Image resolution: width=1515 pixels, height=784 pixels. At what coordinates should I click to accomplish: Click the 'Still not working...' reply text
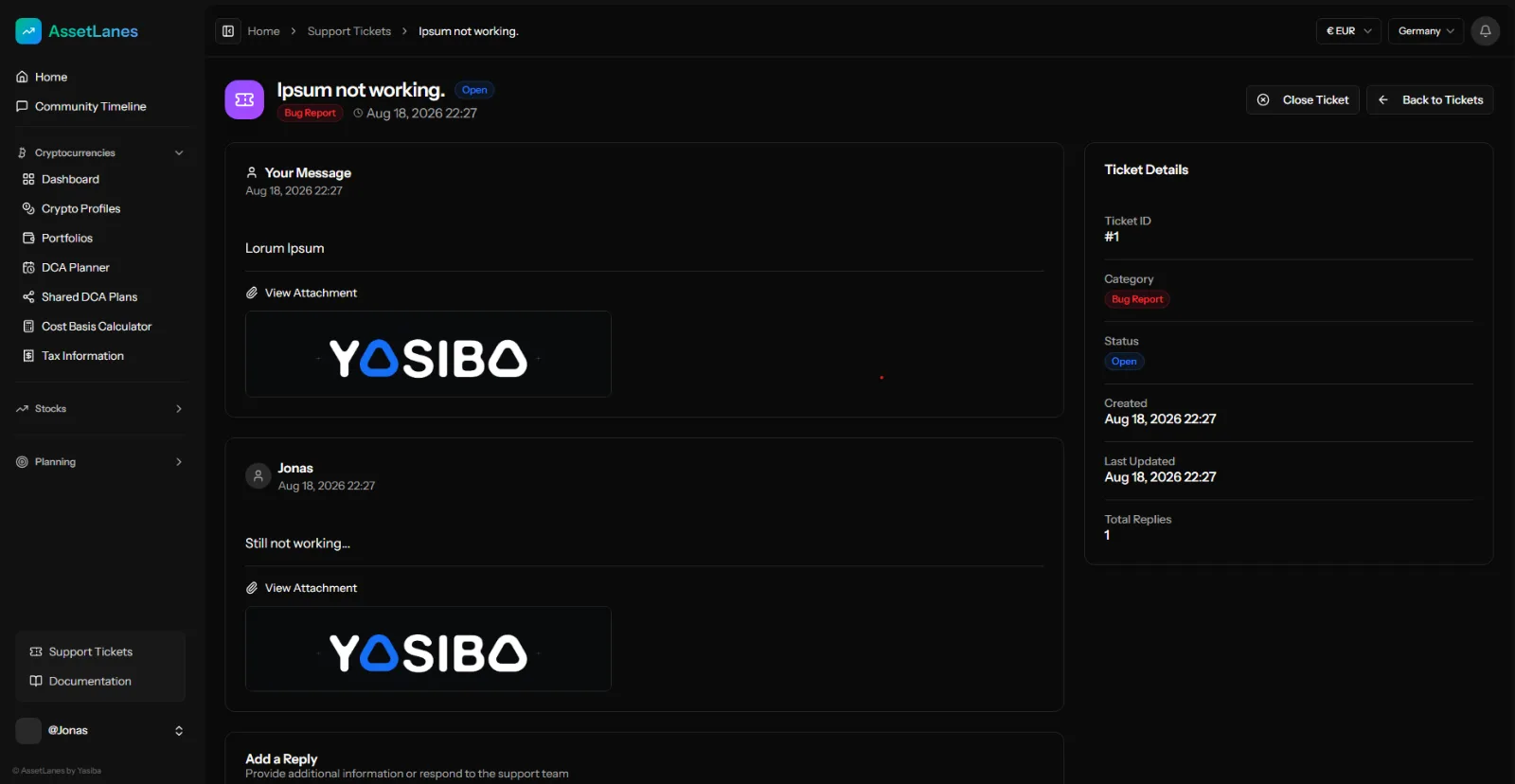pos(297,543)
